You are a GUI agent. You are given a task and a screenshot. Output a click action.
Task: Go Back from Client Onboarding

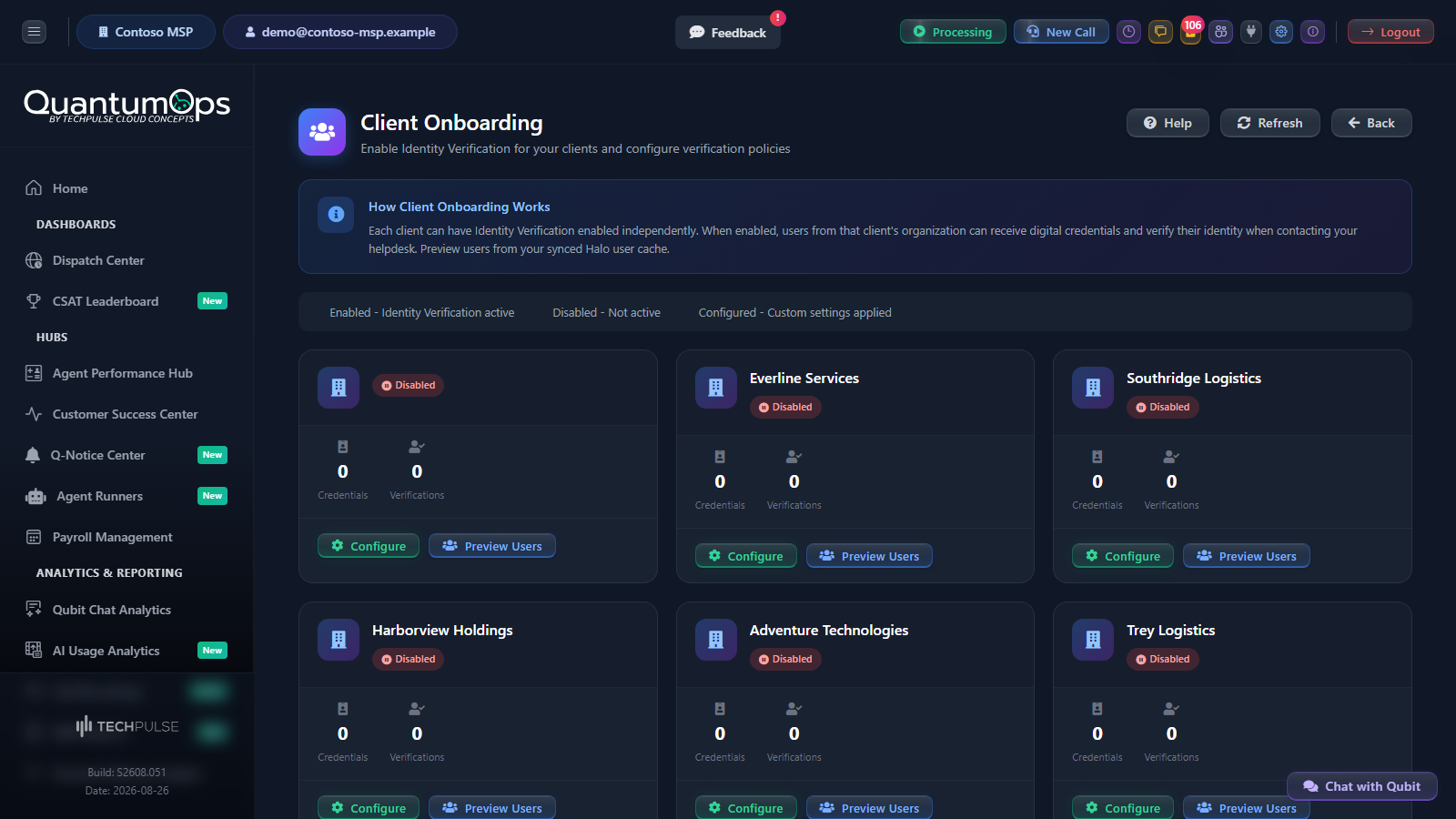click(1371, 123)
